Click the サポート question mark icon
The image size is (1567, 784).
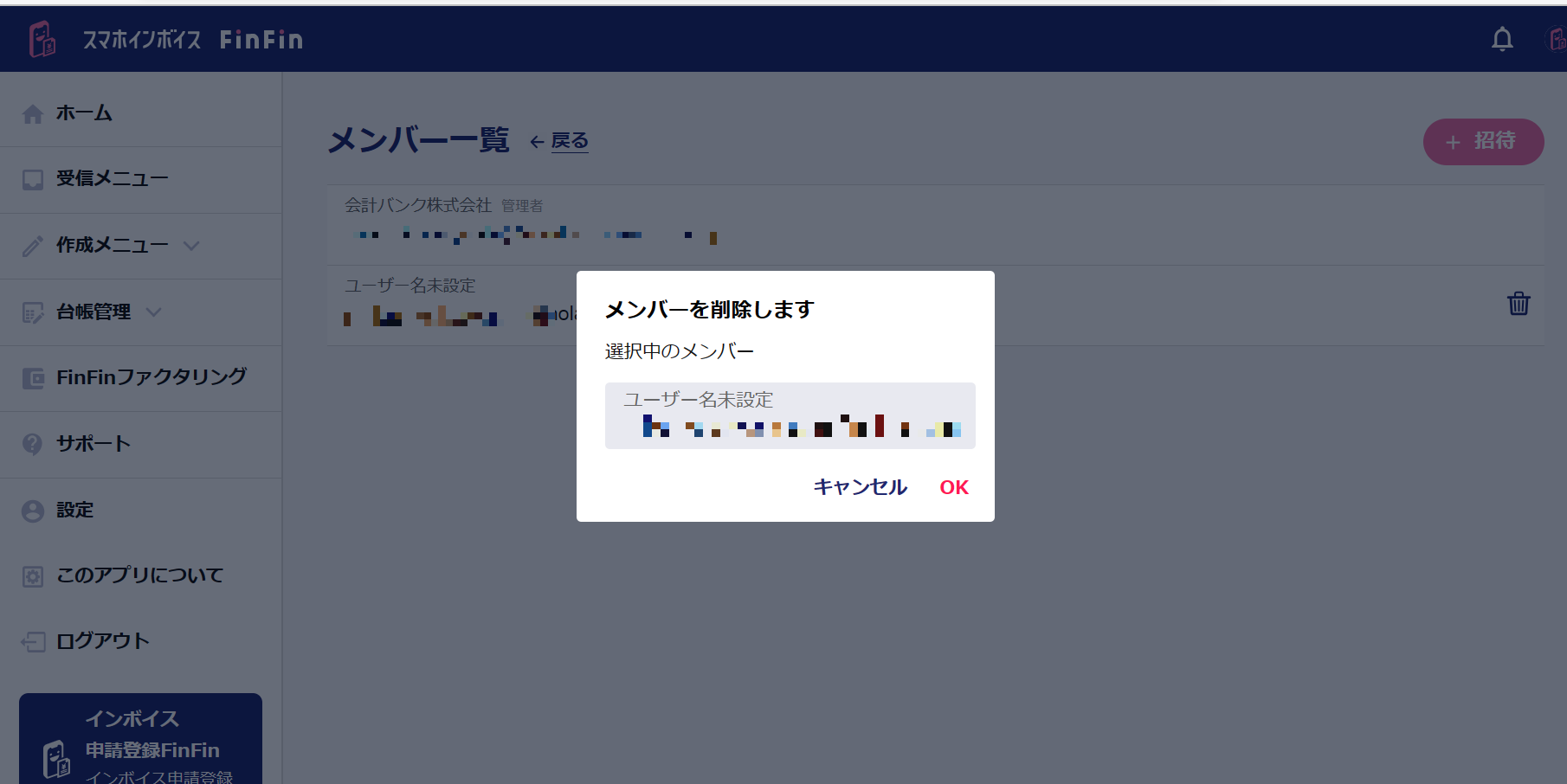click(x=33, y=444)
